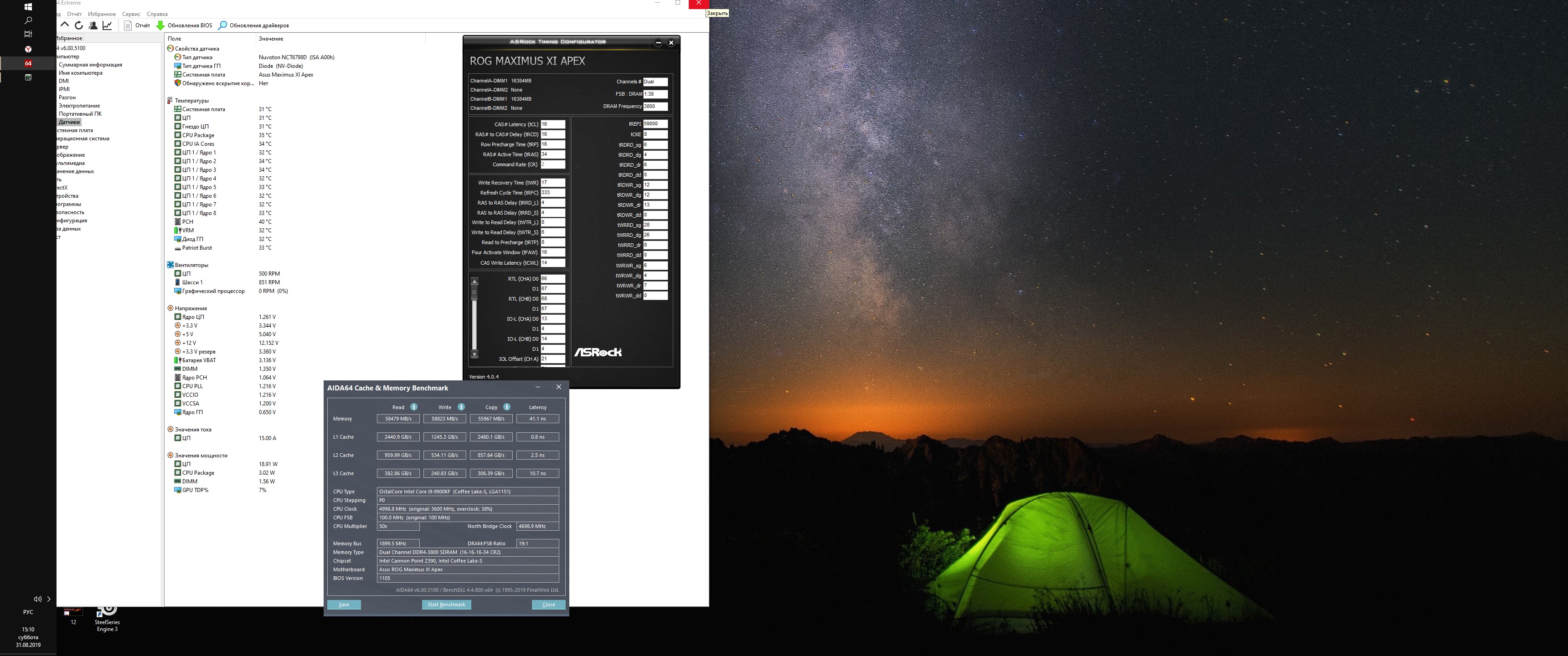Open the Сервис menu

[131, 14]
